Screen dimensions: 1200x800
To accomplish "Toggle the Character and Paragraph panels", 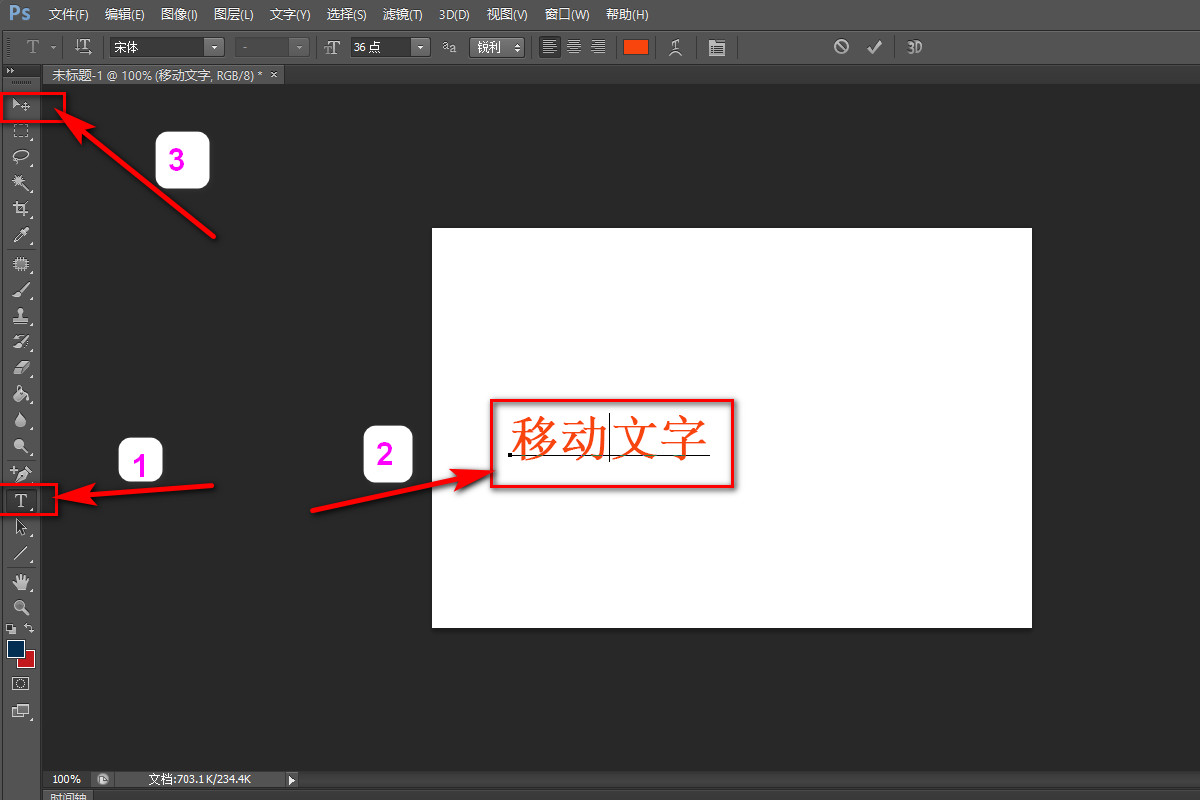I will 717,46.
